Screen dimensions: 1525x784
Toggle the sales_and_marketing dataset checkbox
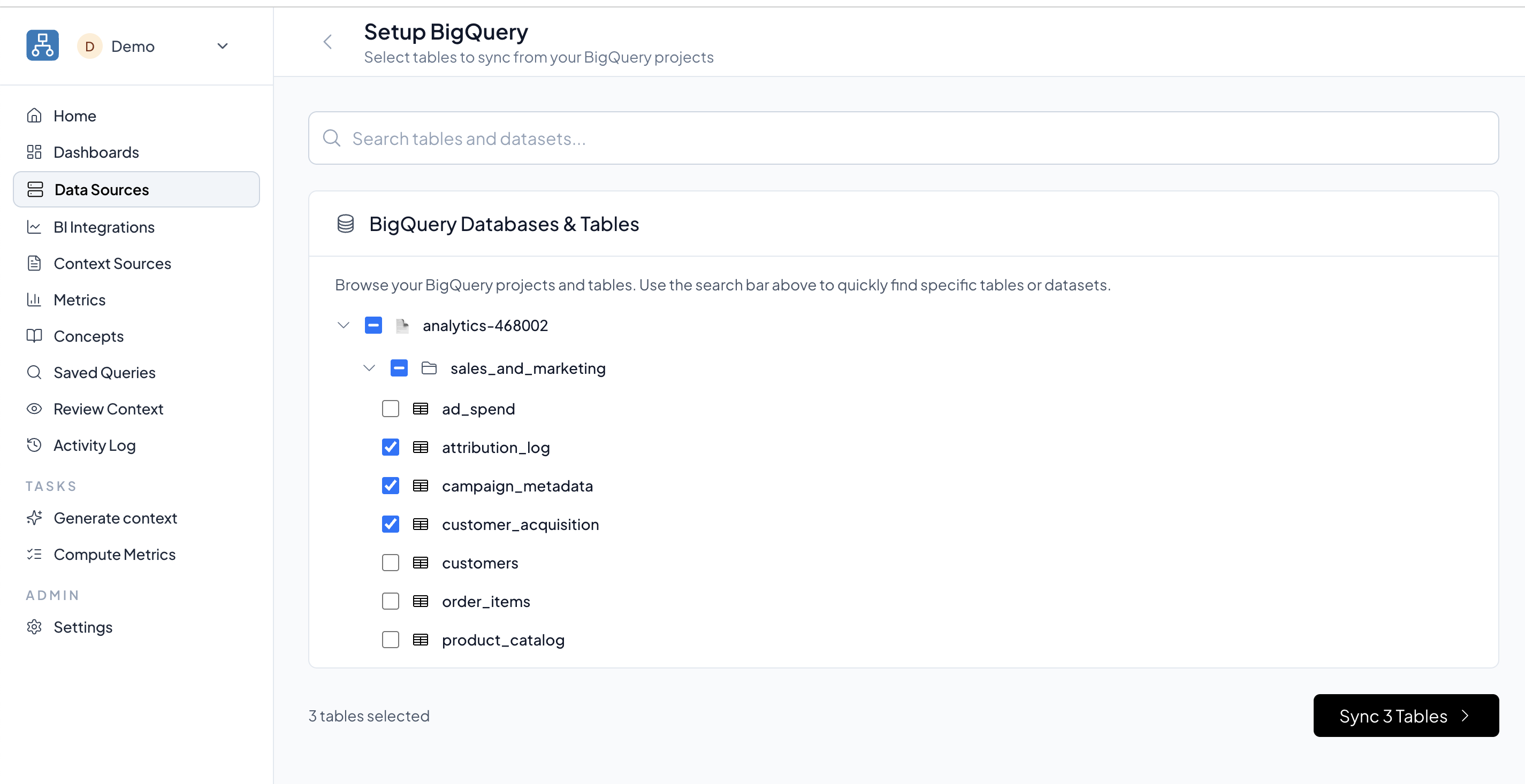399,368
